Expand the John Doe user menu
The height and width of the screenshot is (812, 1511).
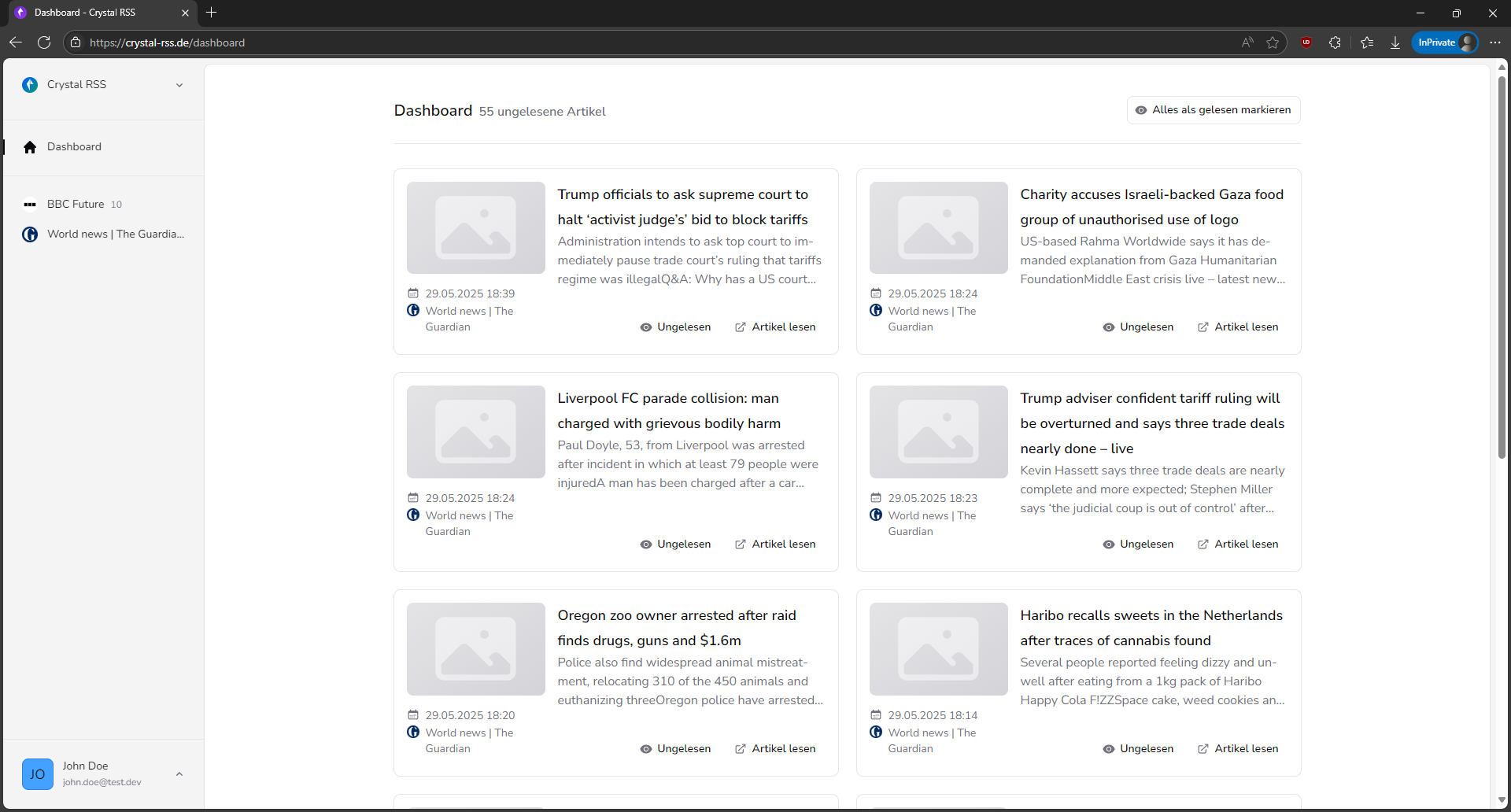pyautogui.click(x=179, y=774)
